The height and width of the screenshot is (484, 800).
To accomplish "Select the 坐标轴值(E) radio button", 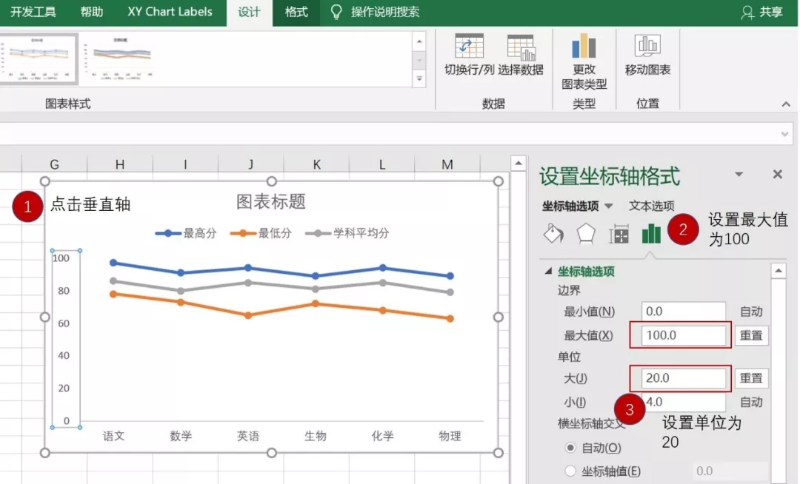I will tap(571, 471).
